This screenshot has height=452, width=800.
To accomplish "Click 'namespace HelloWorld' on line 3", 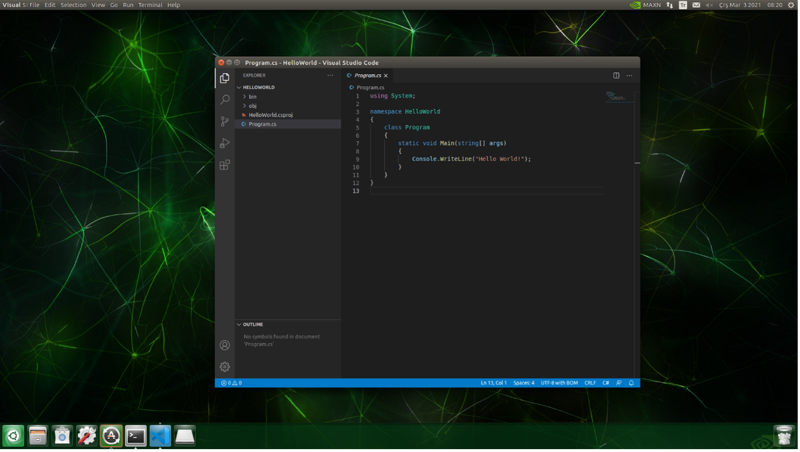I will click(x=406, y=112).
